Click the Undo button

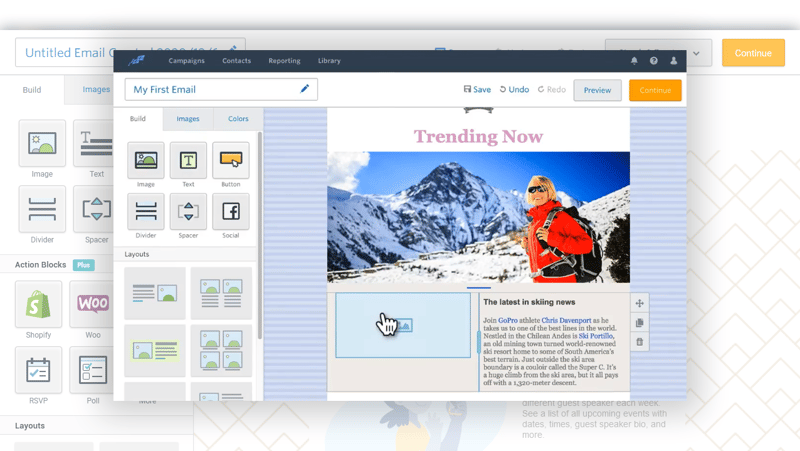click(514, 89)
